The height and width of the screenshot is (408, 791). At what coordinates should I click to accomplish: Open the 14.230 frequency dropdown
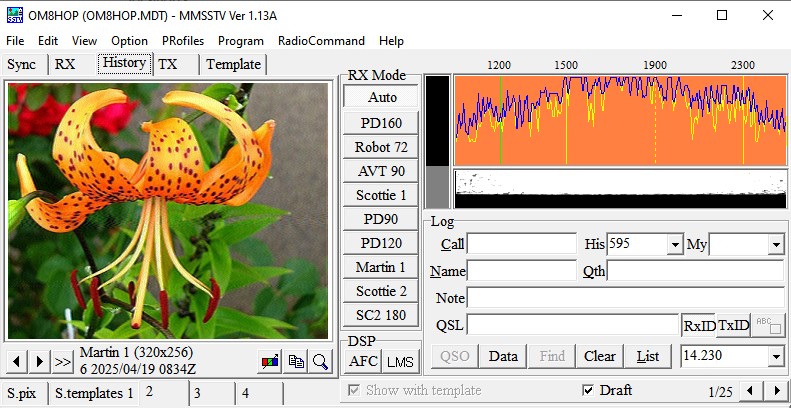[x=775, y=356]
